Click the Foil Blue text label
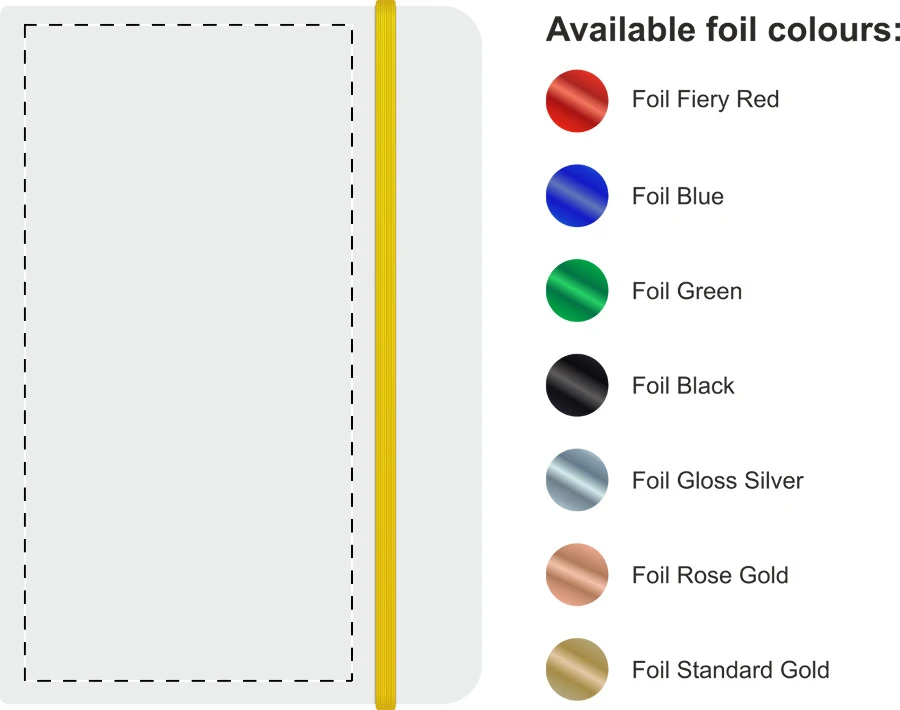Screen dimensions: 900x710 click(x=678, y=196)
